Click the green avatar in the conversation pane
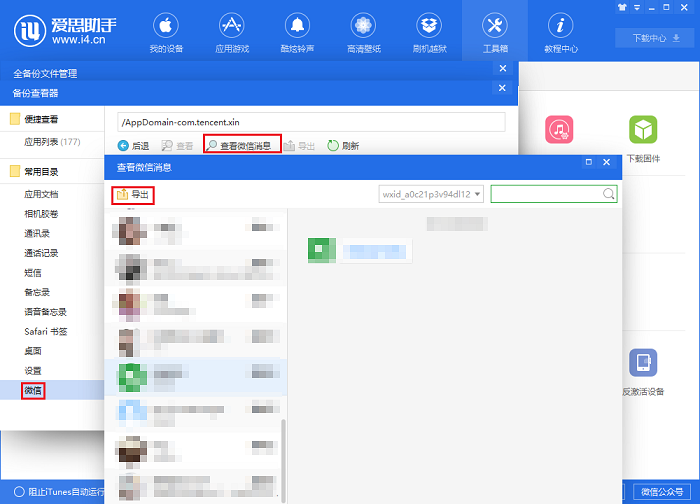 tap(322, 250)
